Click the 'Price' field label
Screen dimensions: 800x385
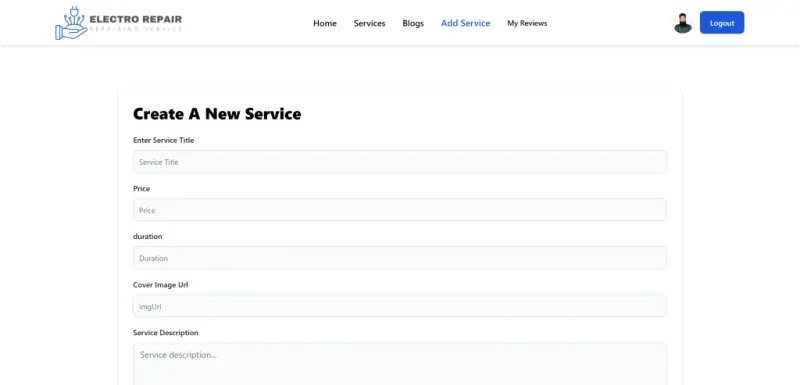[x=141, y=188]
